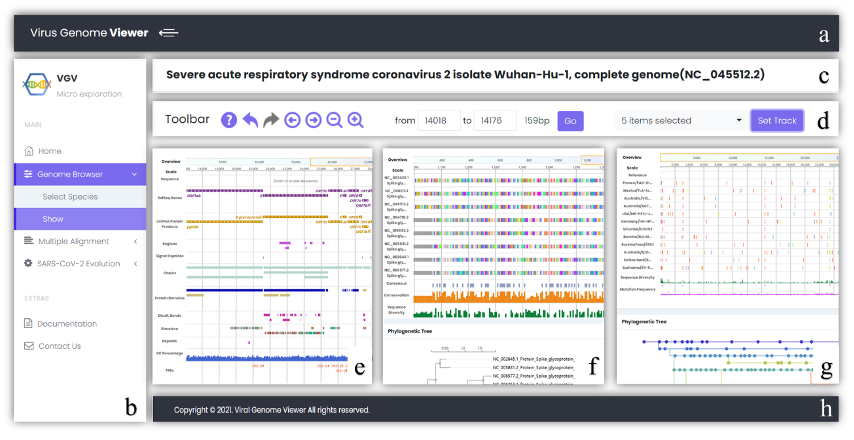Click the SARS-CoV-2 Evolution gear icon

point(28,263)
